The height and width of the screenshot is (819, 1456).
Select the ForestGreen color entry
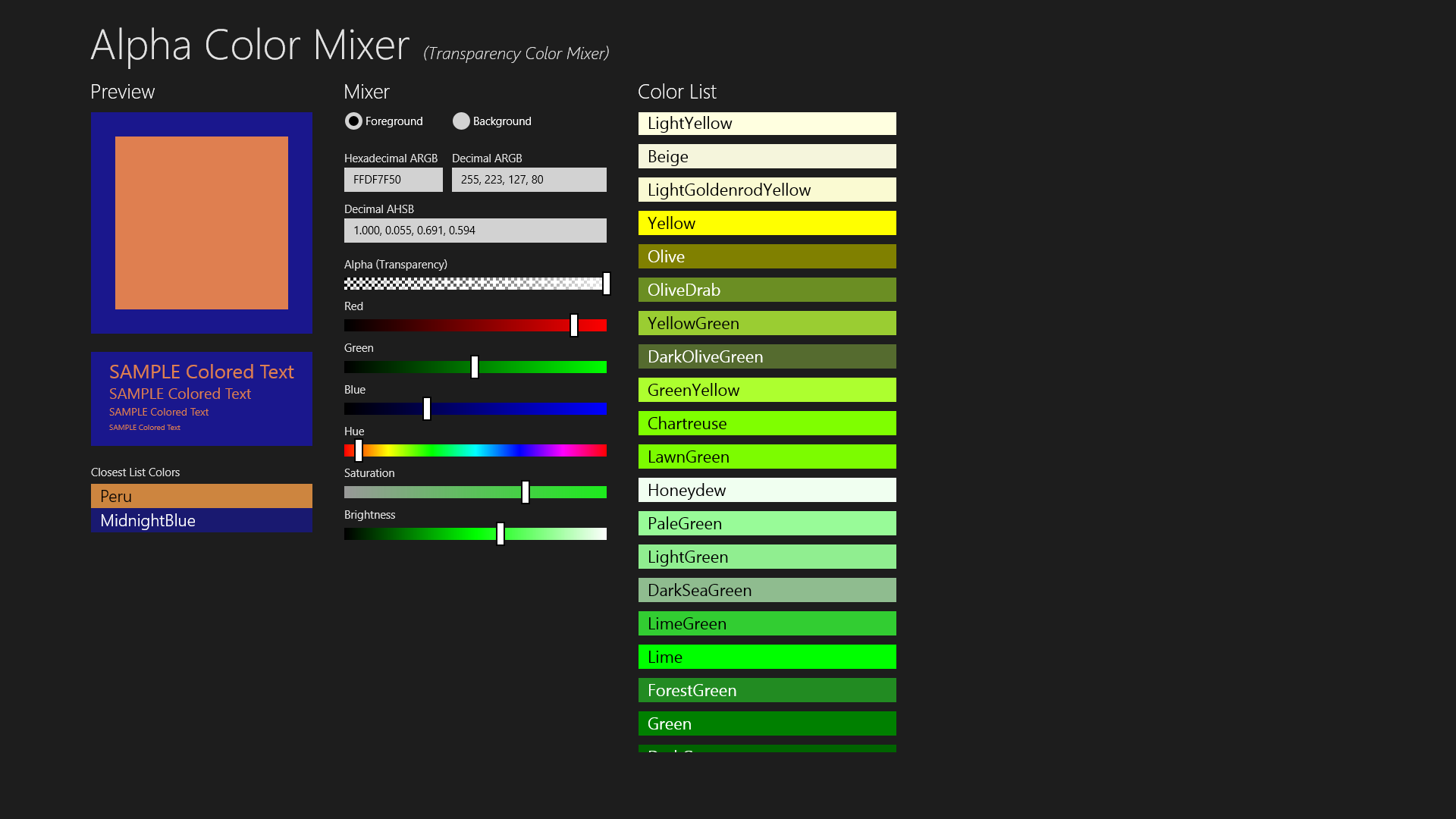coord(767,690)
